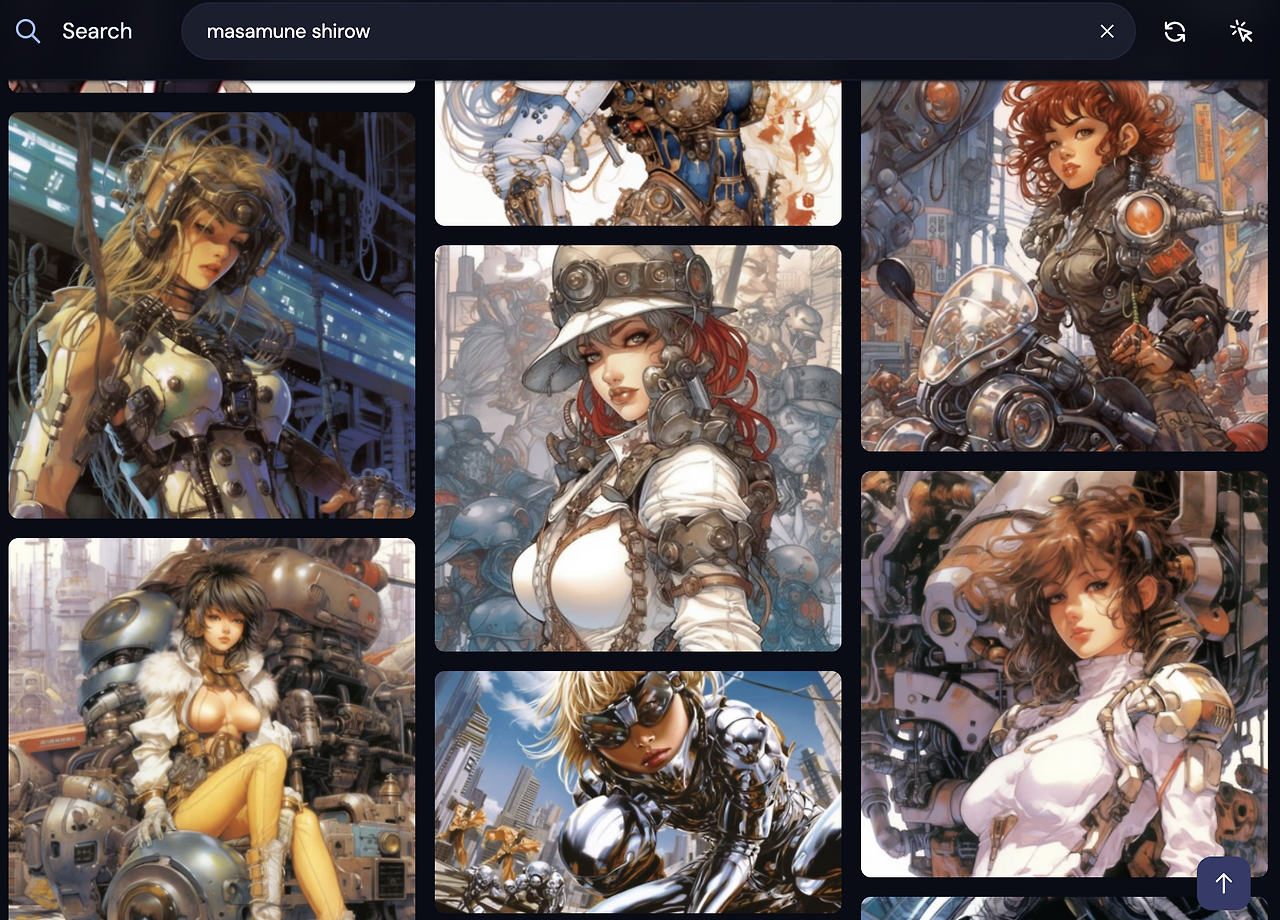Open the partially visible blue armored figure thumbnail
This screenshot has width=1280, height=920.
point(638,153)
